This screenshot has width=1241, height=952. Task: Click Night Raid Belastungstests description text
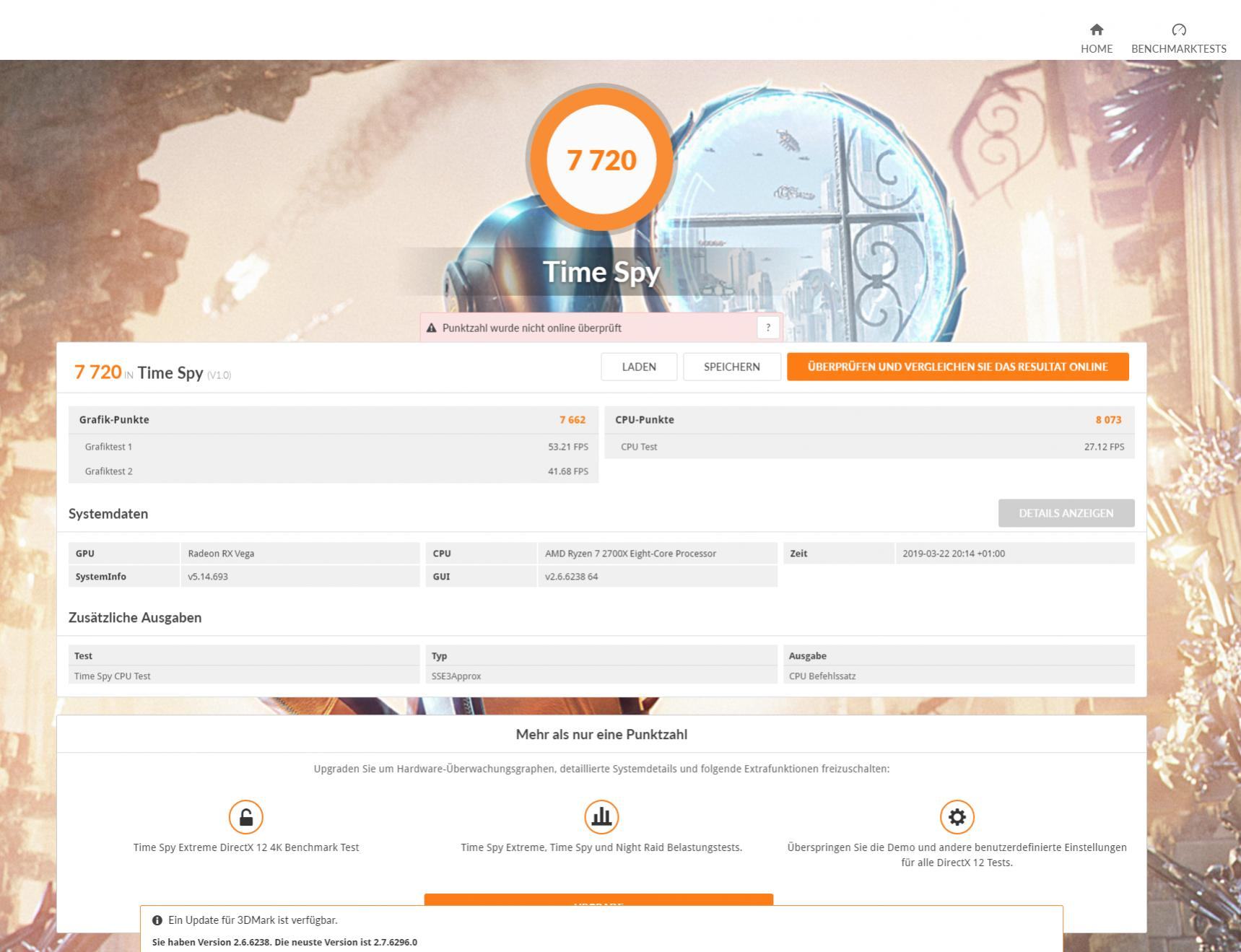pos(601,847)
